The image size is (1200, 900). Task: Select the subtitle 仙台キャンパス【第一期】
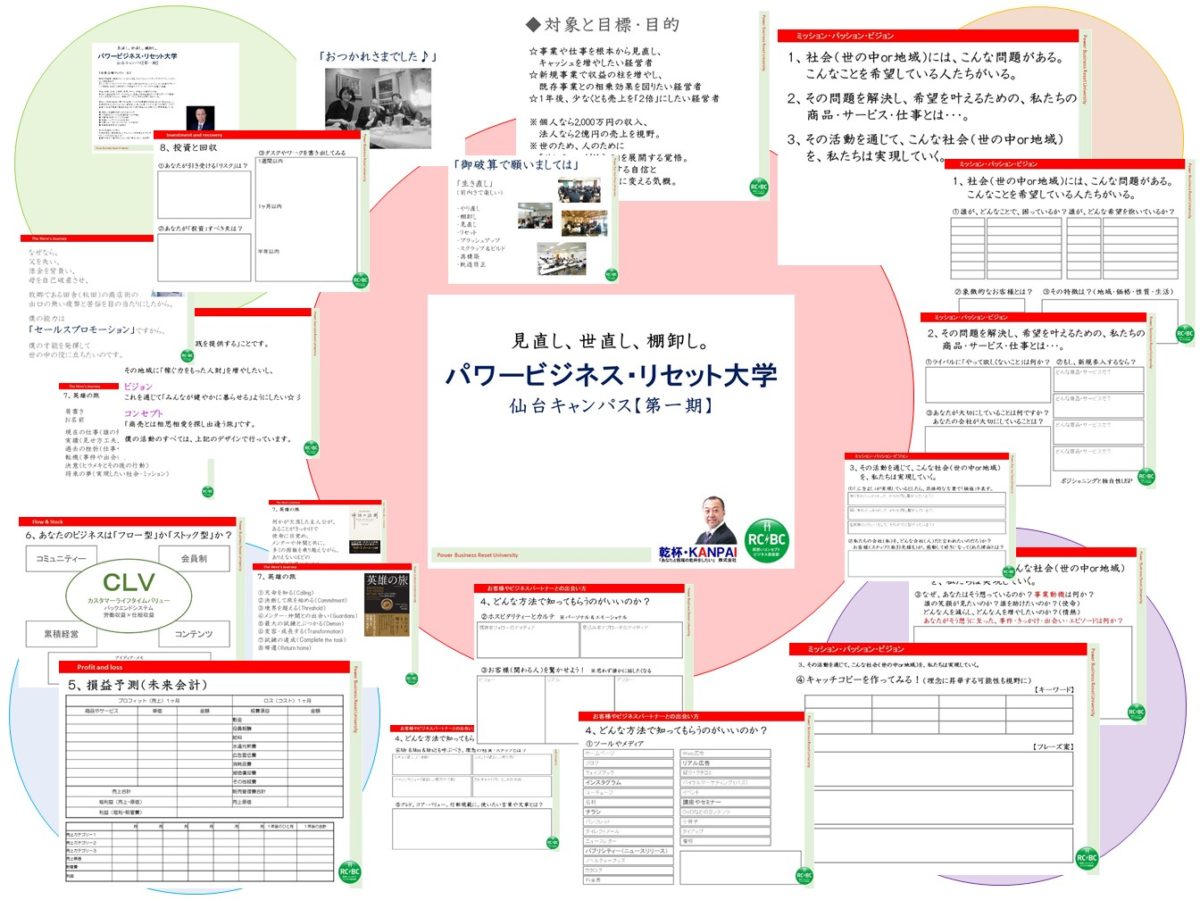[x=611, y=408]
